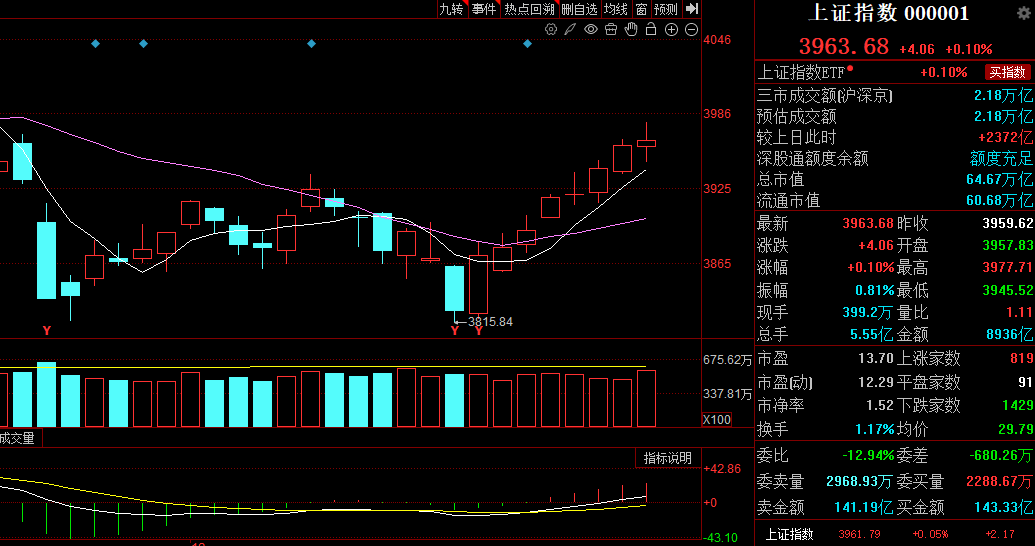This screenshot has height=546, width=1035.
Task: Click the 上证指数ETF link
Action: 802,72
